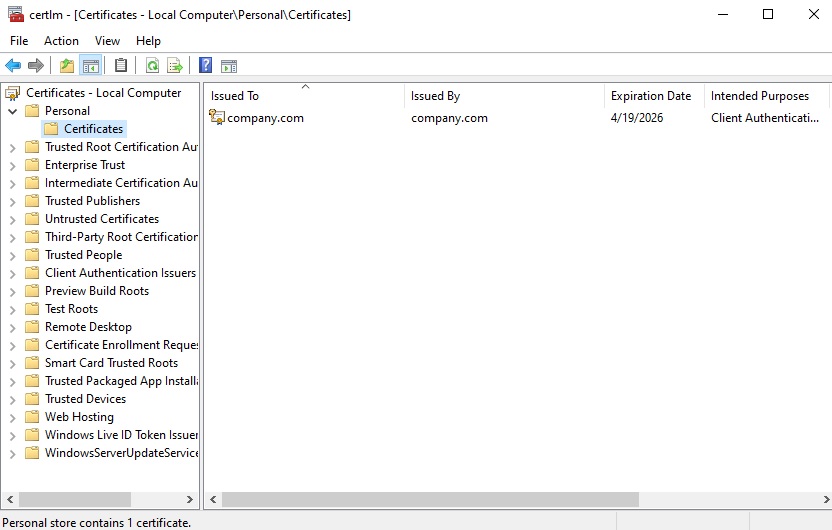Click the Export List toolbar icon
Image resolution: width=832 pixels, height=530 pixels.
(x=175, y=66)
